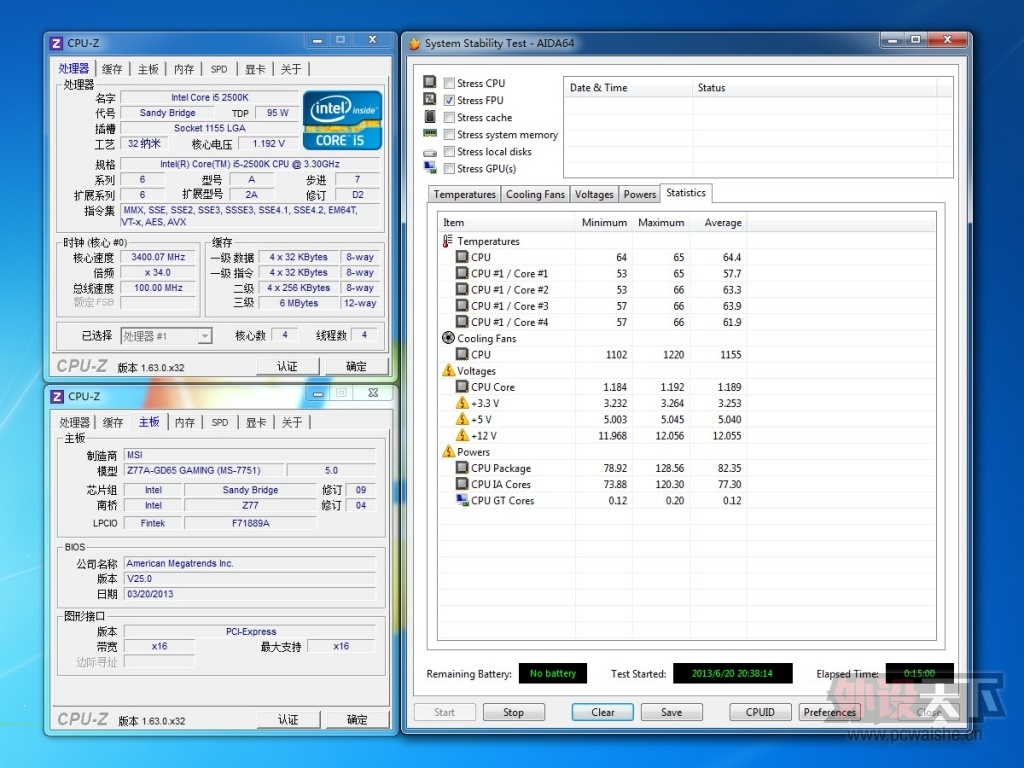
Task: Switch to the Temperatures tab in AIDA64
Action: click(x=464, y=194)
